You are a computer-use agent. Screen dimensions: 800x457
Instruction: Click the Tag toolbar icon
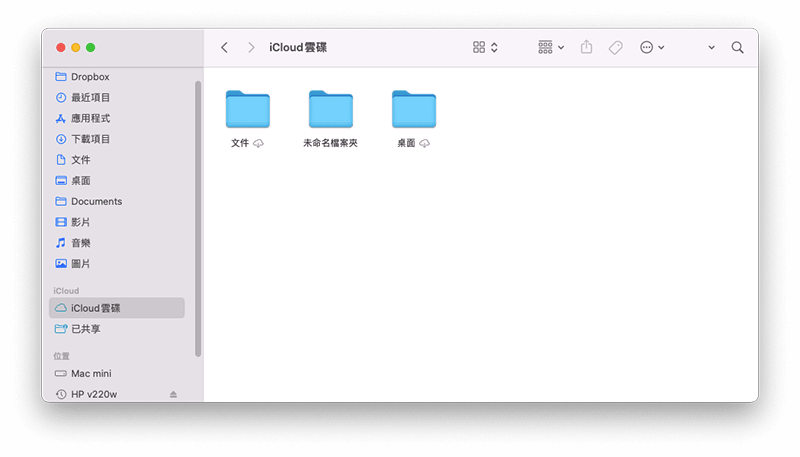pyautogui.click(x=616, y=47)
